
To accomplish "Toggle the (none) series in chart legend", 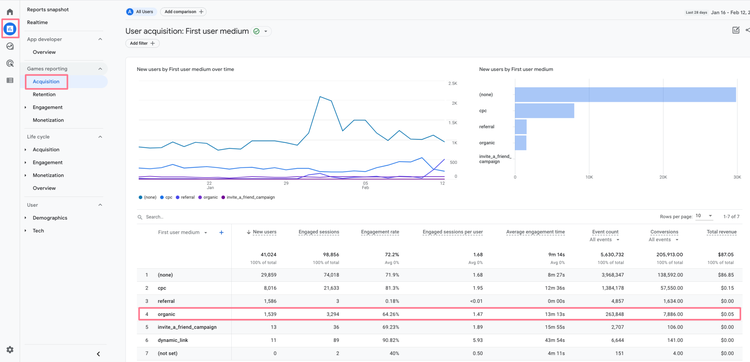I will 147,197.
